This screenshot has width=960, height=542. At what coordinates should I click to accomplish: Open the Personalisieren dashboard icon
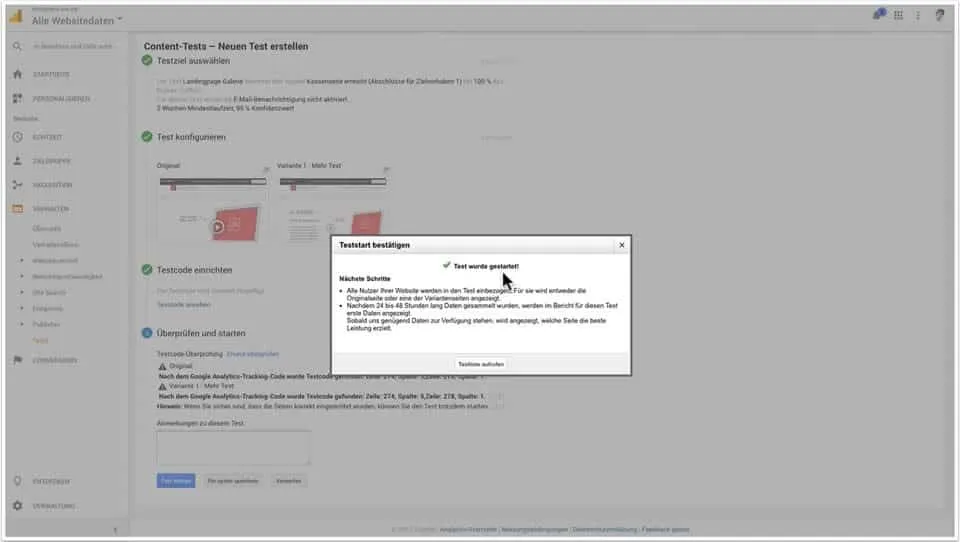point(17,98)
